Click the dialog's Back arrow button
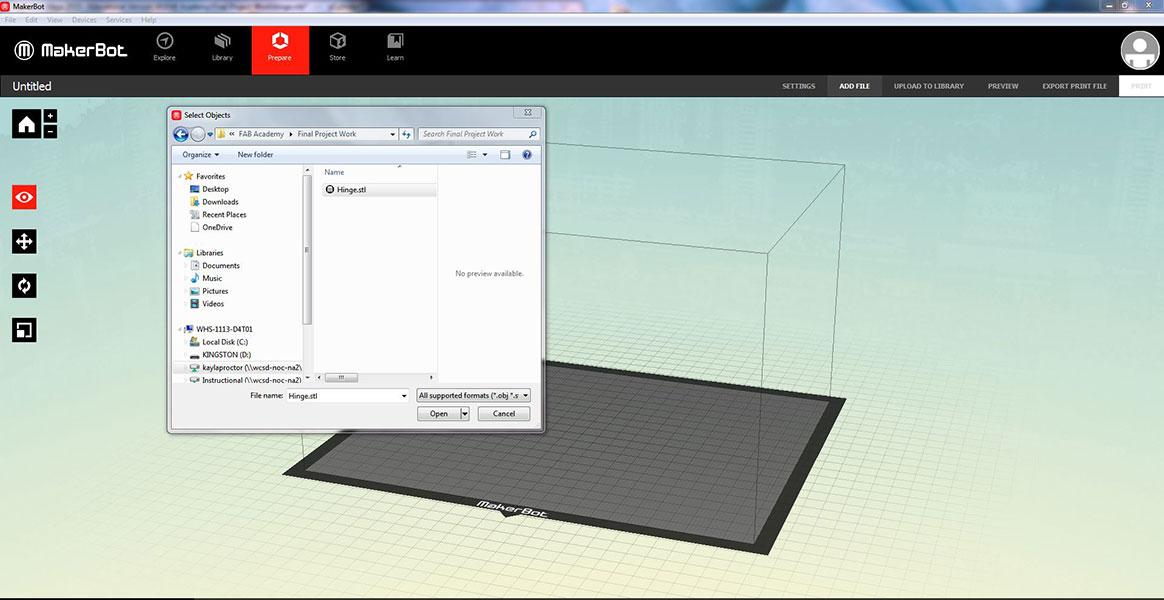Viewport: 1164px width, 600px height. pyautogui.click(x=180, y=134)
